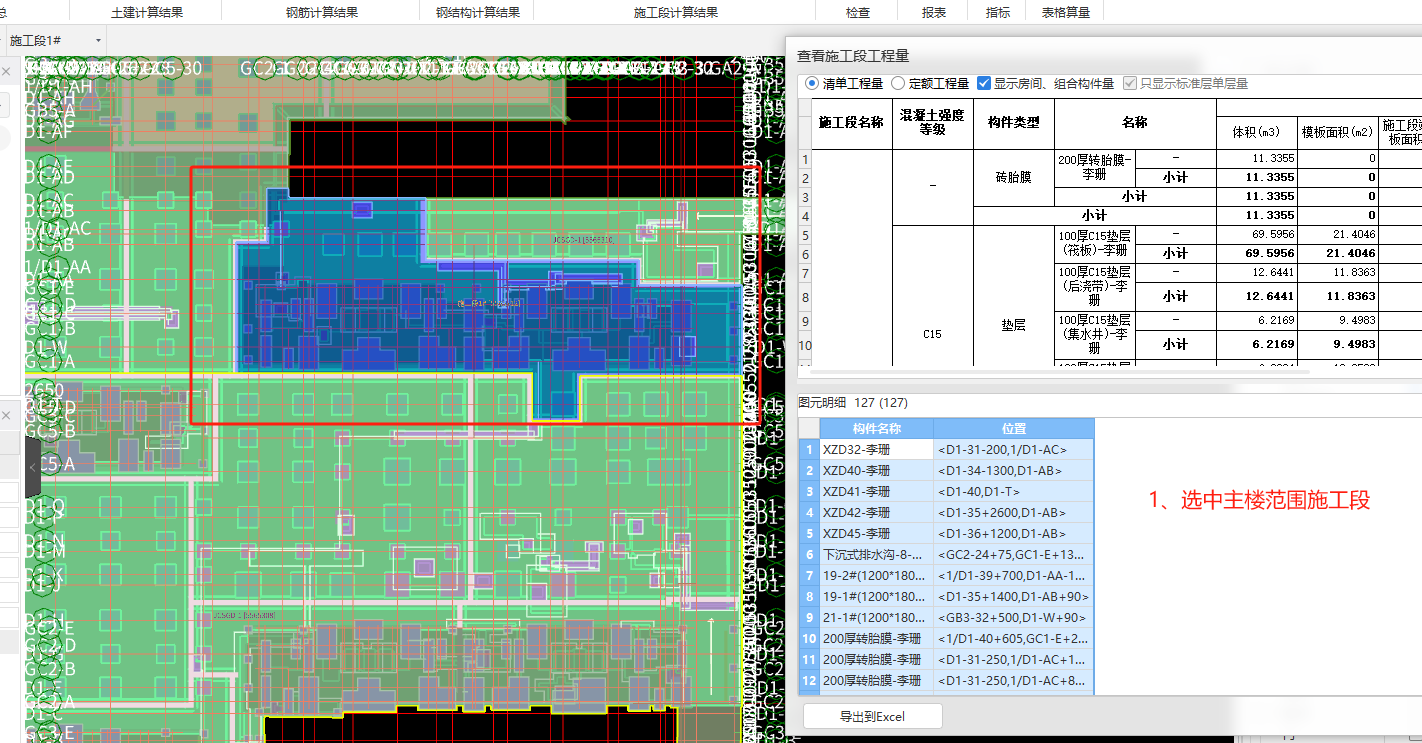Select the 定额工程量 radio button
This screenshot has height=743, width=1422.
(x=897, y=83)
